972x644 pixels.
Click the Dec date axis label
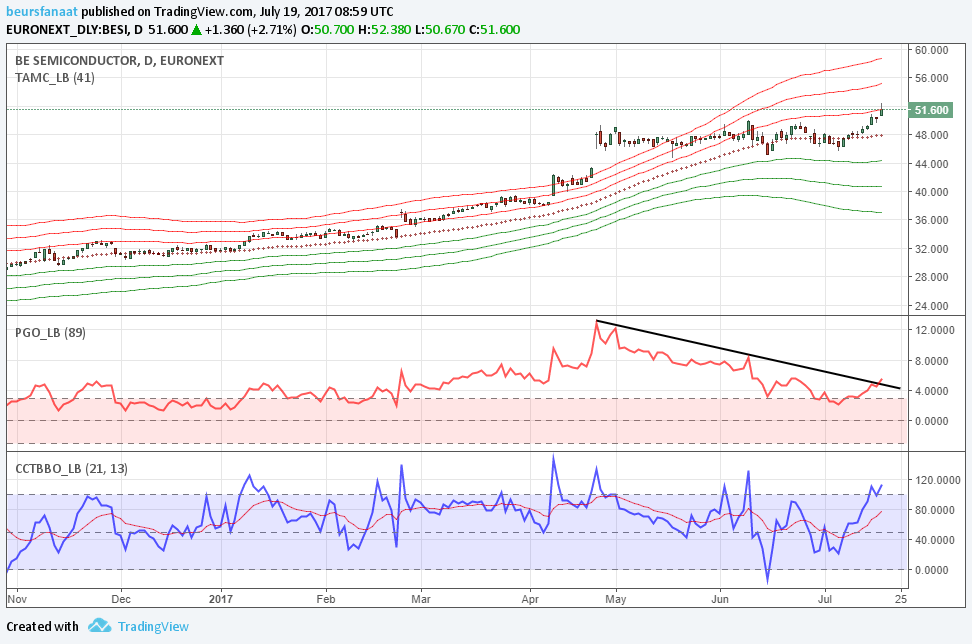point(121,599)
